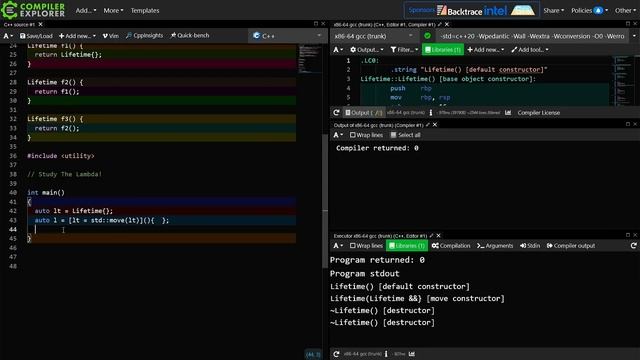Open the compiler Add new dropdown
Screen dimensions: 640x360
coord(486,50)
